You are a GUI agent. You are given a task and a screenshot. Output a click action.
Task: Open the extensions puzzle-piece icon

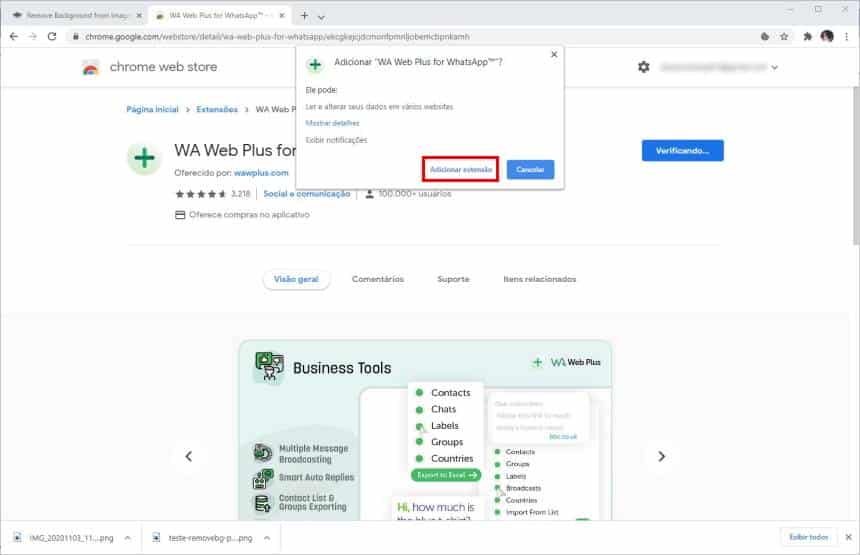(x=807, y=37)
